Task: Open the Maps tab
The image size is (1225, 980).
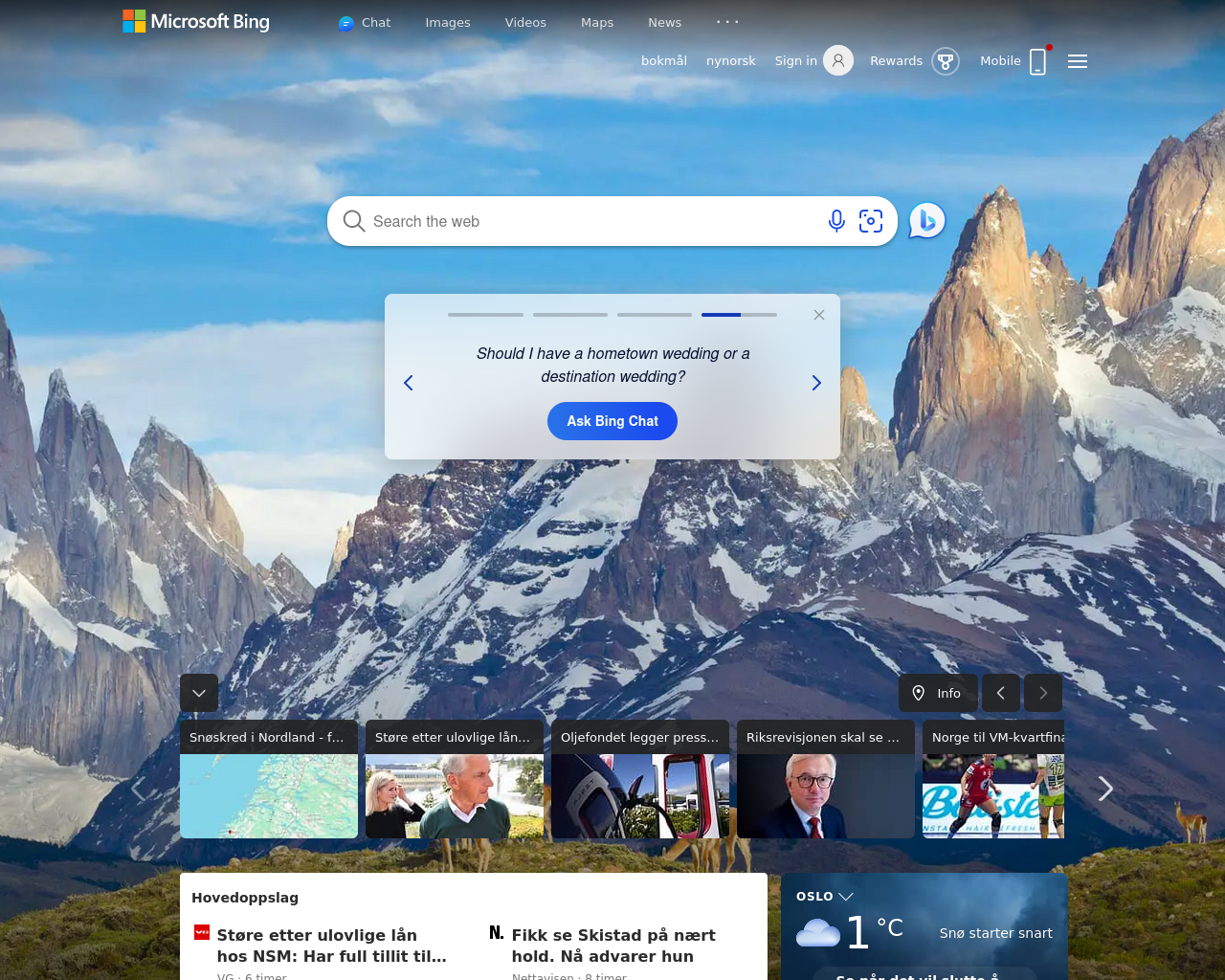Action: [x=597, y=23]
